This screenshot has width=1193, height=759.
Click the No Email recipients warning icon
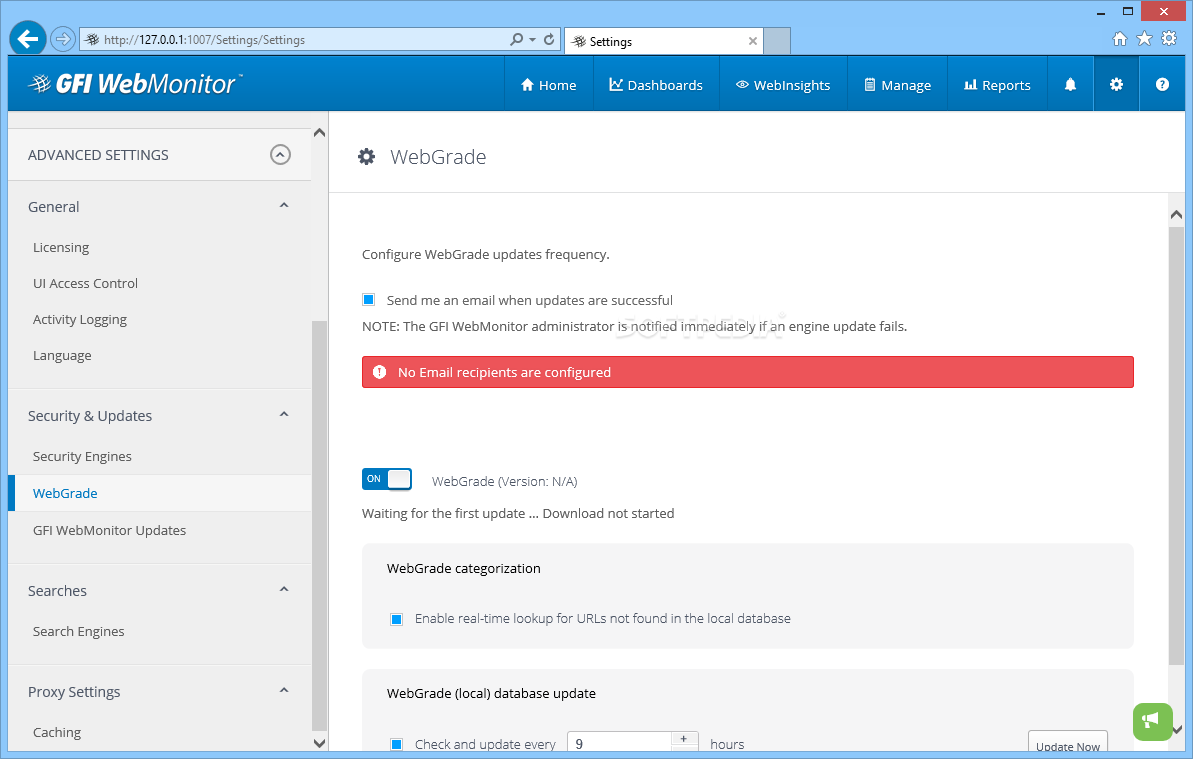(380, 373)
